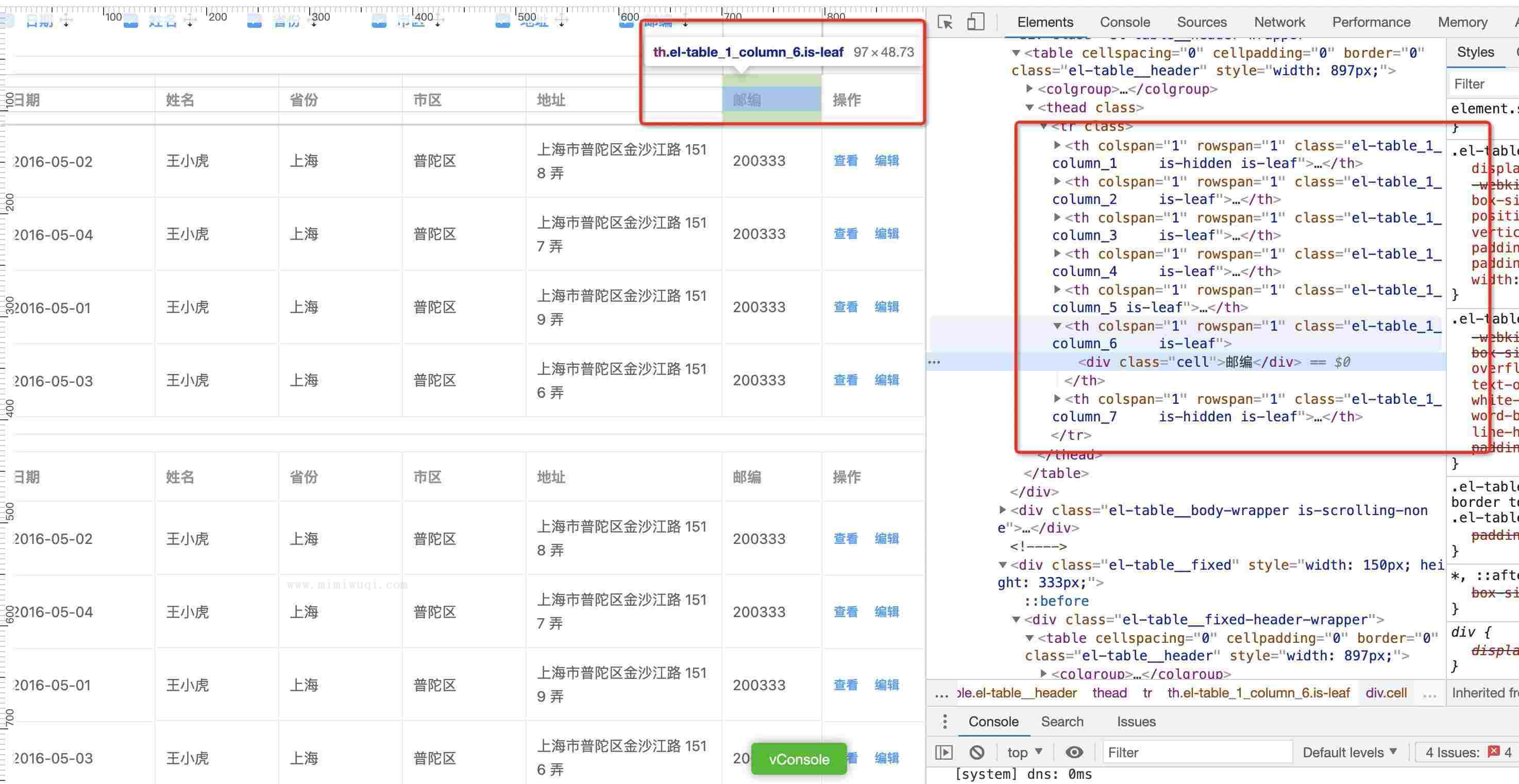Collapse the el-table__fixed div node
The height and width of the screenshot is (784, 1519).
pos(1002,565)
